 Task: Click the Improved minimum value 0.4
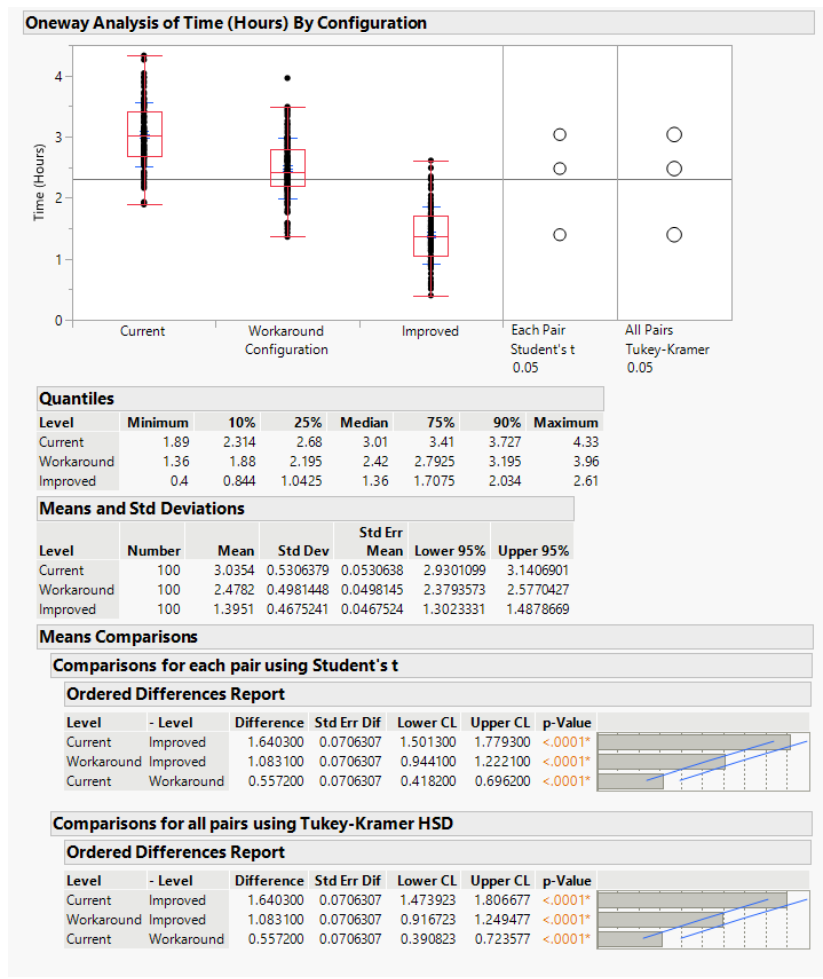click(179, 481)
